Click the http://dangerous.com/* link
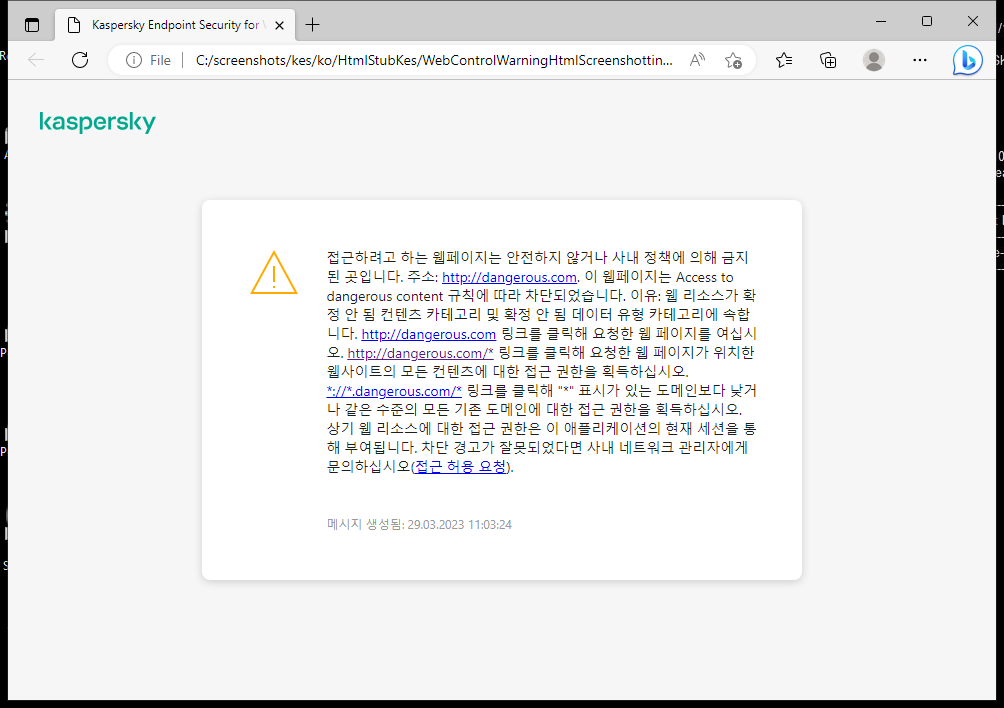 click(x=419, y=353)
